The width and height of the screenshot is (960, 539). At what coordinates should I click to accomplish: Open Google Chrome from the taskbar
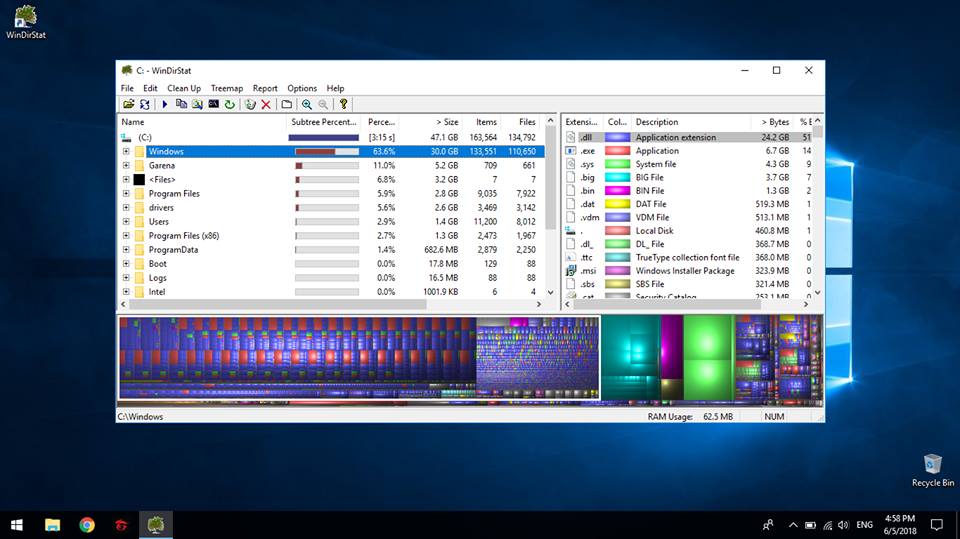click(x=87, y=524)
